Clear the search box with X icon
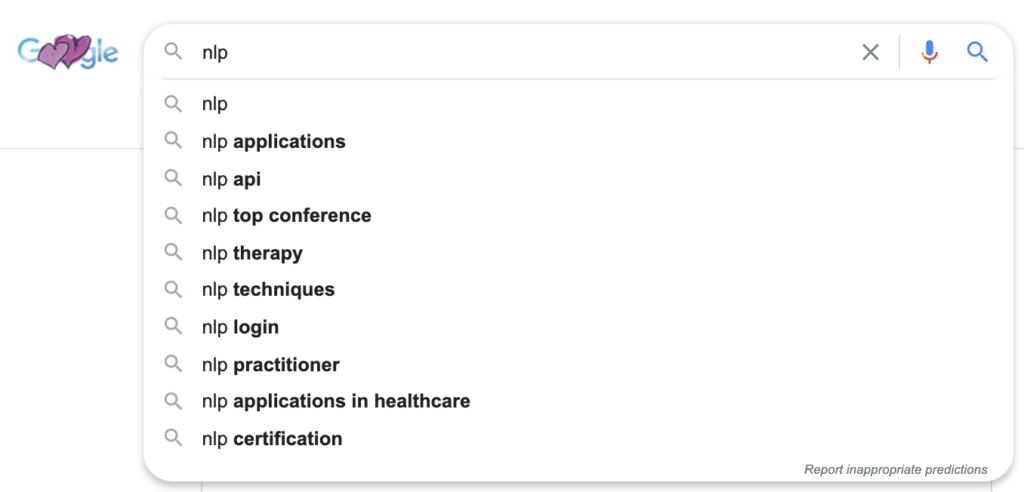The width and height of the screenshot is (1024, 492). (871, 52)
